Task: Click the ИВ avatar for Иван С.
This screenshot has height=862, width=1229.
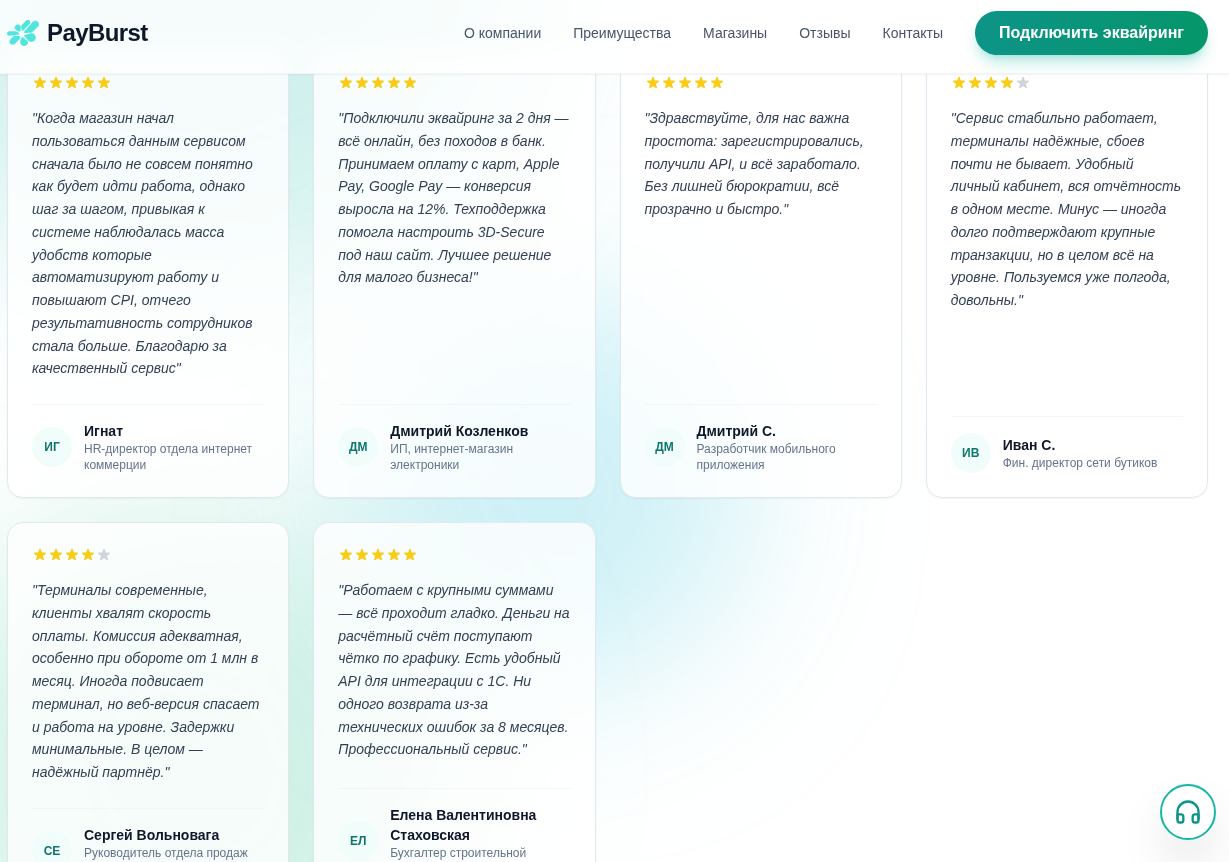Action: (x=971, y=453)
